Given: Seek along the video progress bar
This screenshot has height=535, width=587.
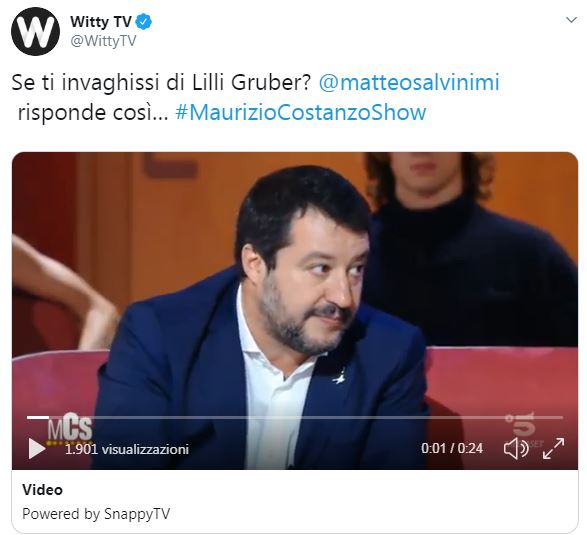Looking at the screenshot, I should 294,417.
